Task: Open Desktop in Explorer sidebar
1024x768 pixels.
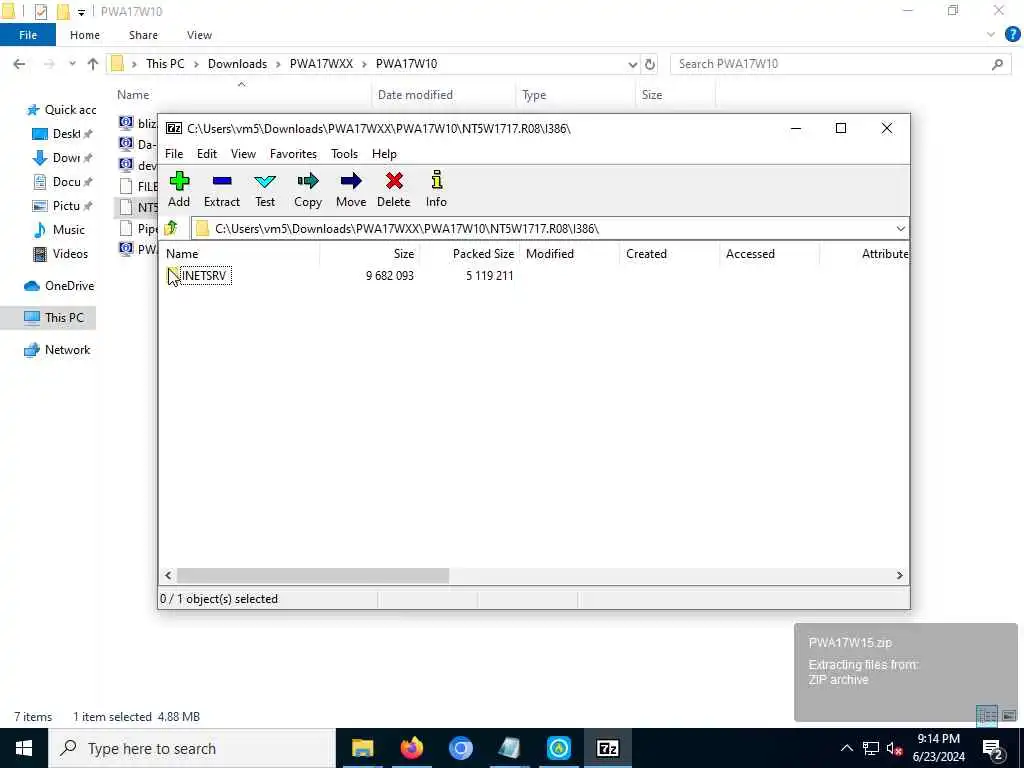Action: click(63, 134)
